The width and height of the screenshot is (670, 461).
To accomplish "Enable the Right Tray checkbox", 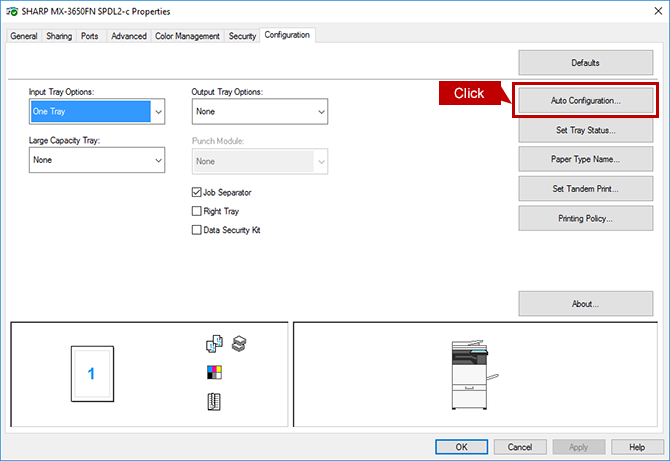I will click(x=197, y=211).
